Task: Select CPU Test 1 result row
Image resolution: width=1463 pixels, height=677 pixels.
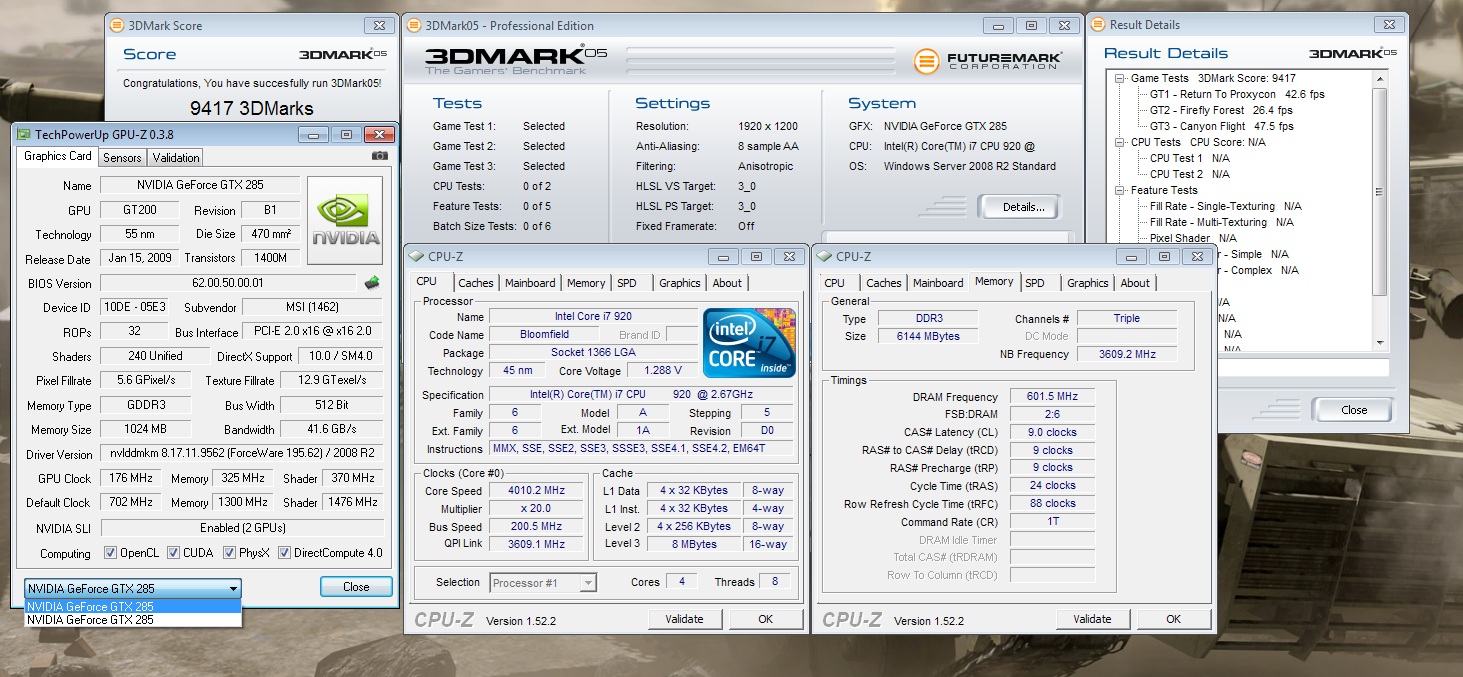Action: pos(1190,158)
